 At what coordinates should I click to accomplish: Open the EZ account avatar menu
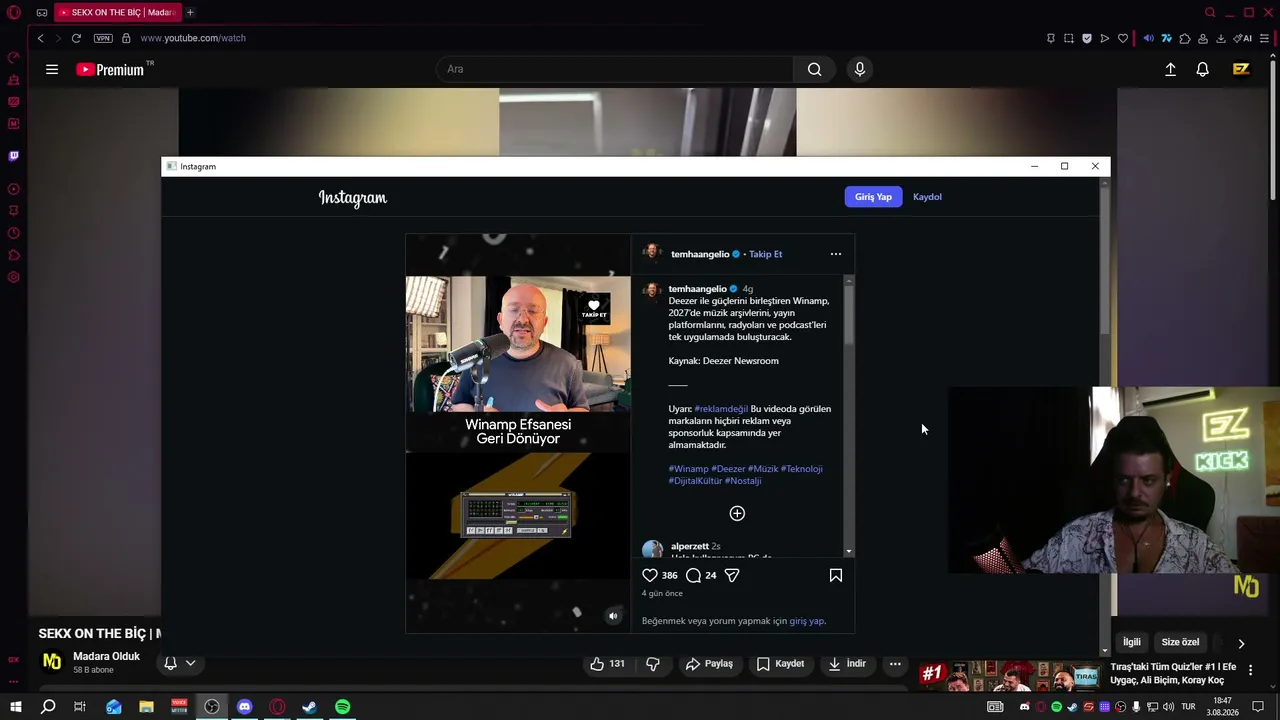1241,69
